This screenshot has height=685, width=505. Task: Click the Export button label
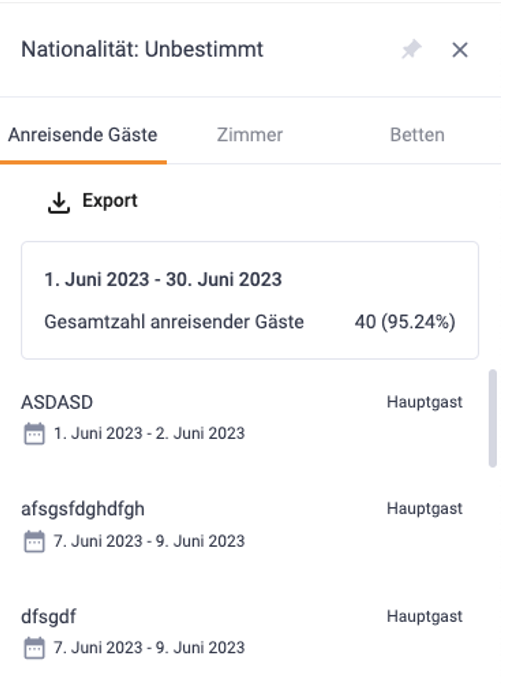pos(110,201)
